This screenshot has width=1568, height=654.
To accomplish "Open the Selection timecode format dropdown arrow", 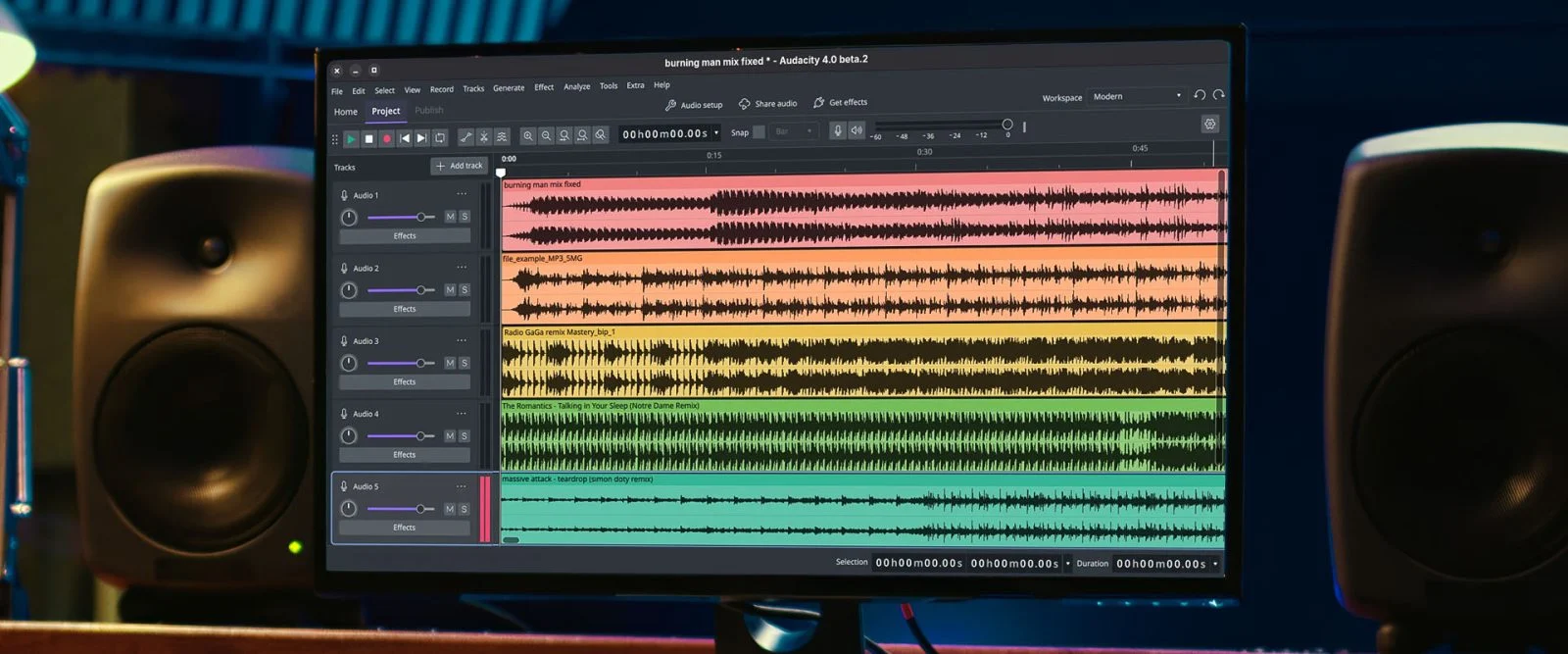I will pyautogui.click(x=1067, y=564).
